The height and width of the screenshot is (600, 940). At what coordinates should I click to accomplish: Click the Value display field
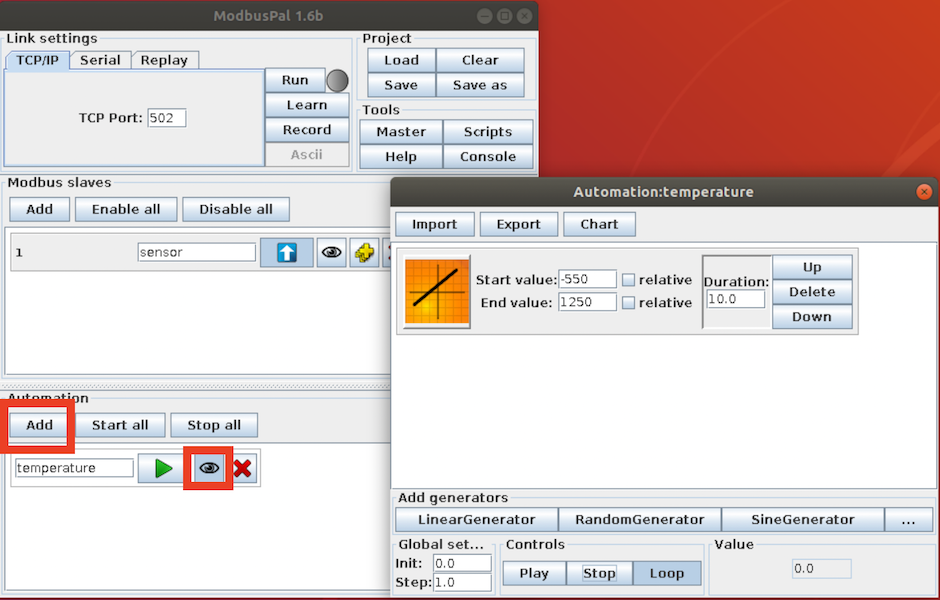(821, 569)
